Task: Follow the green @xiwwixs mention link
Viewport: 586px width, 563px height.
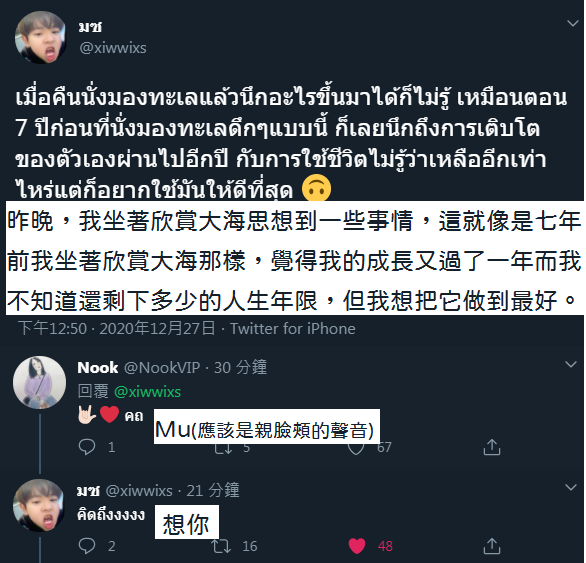Action: click(147, 392)
